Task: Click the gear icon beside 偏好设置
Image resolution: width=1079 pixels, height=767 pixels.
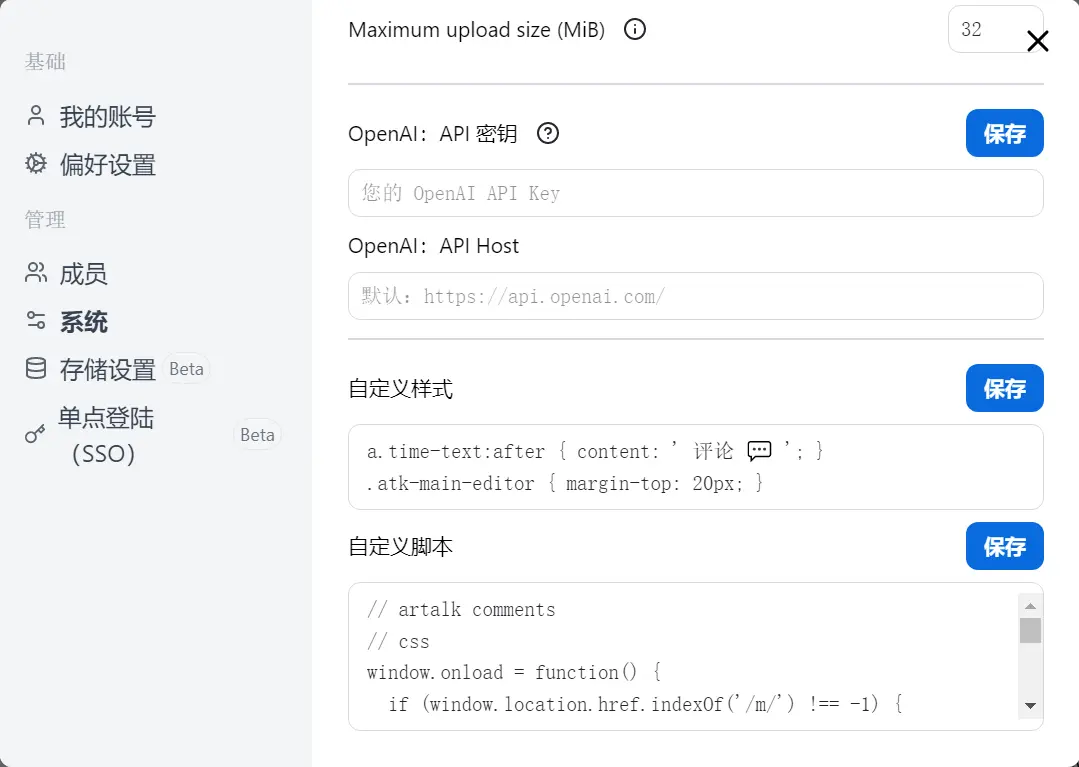Action: coord(36,164)
